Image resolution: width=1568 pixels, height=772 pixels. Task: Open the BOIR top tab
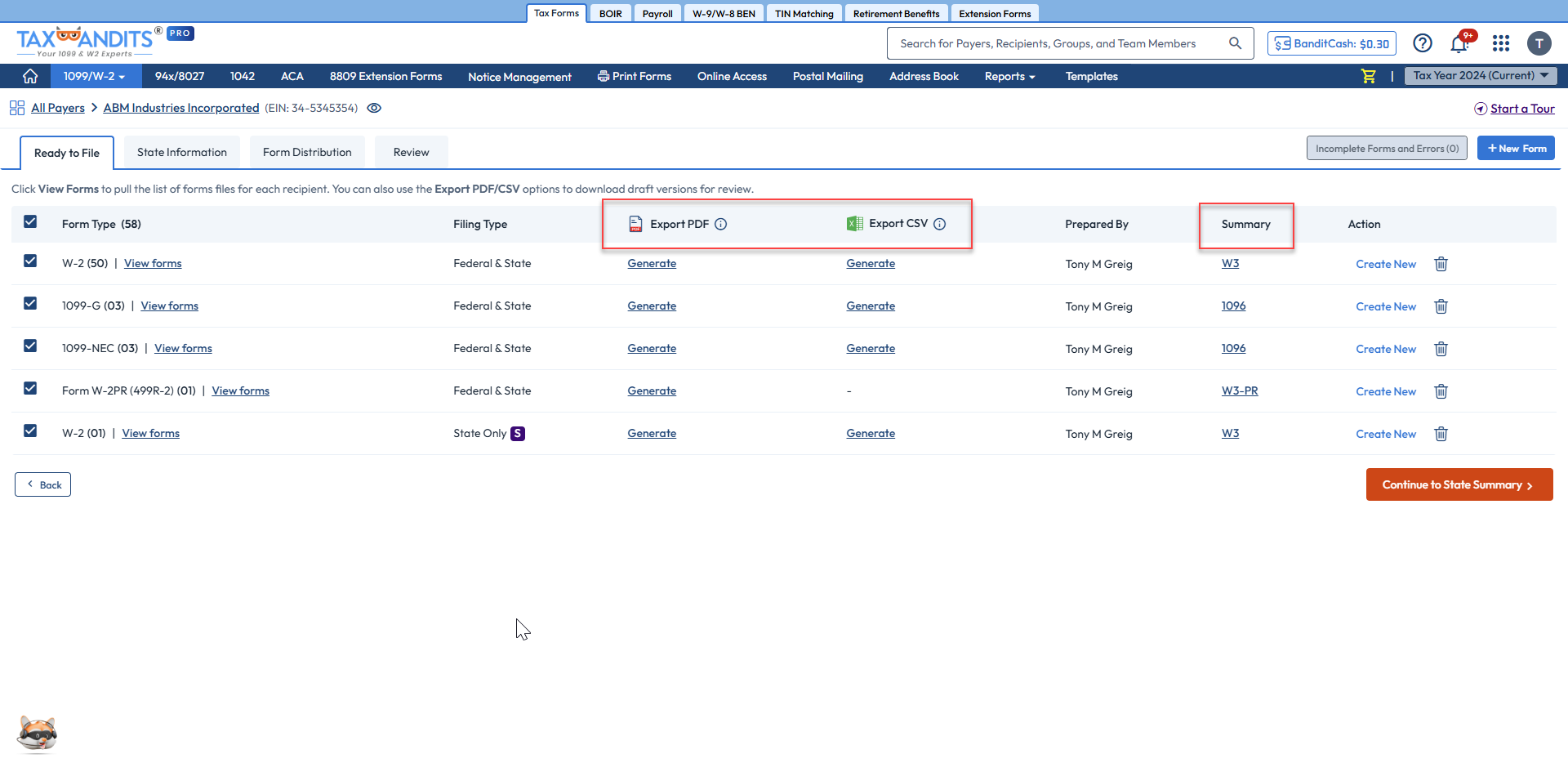point(611,13)
